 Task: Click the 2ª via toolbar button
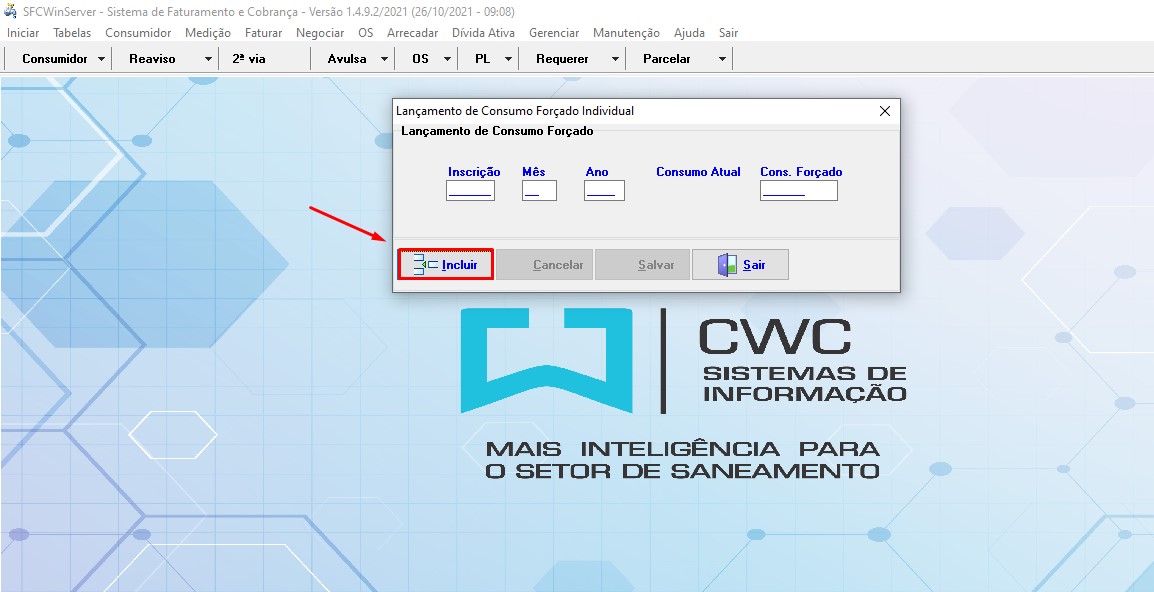click(249, 59)
